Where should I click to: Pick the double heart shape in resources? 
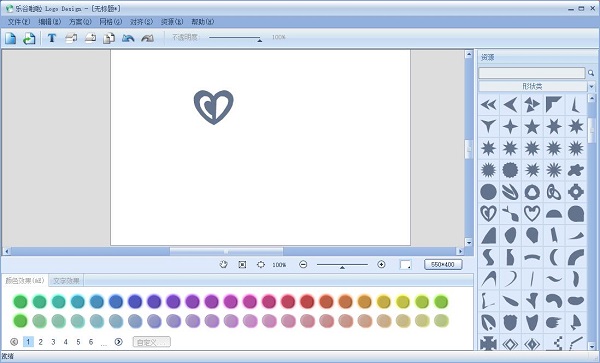489,213
